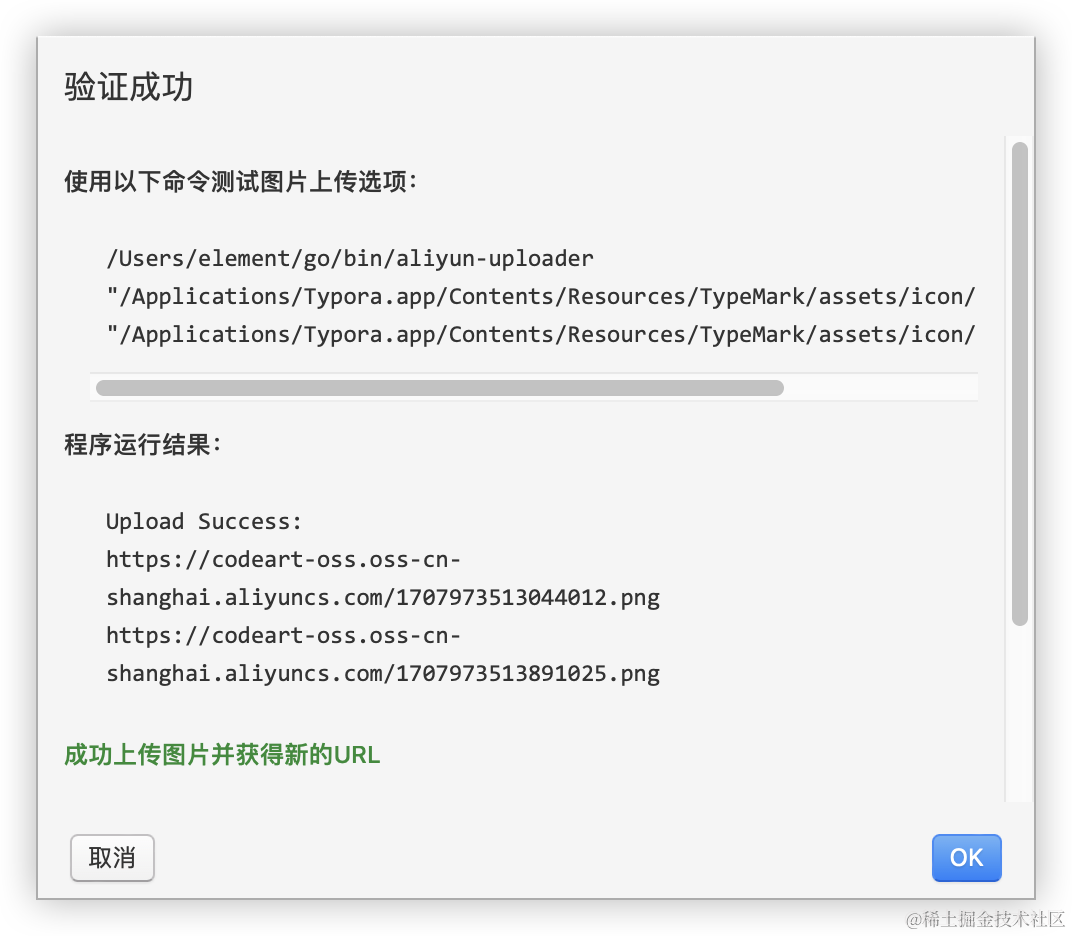The image size is (1072, 936).
Task: Click the URL ending in 1707973513044012.png
Action: (383, 578)
